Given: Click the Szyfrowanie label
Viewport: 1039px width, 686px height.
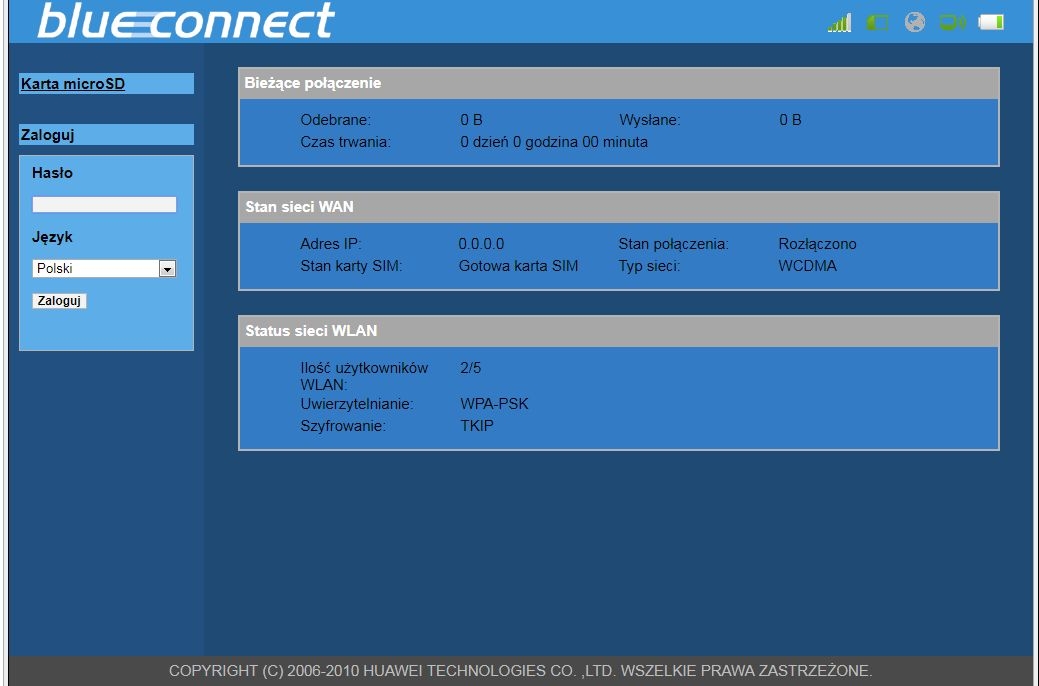Looking at the screenshot, I should click(343, 426).
